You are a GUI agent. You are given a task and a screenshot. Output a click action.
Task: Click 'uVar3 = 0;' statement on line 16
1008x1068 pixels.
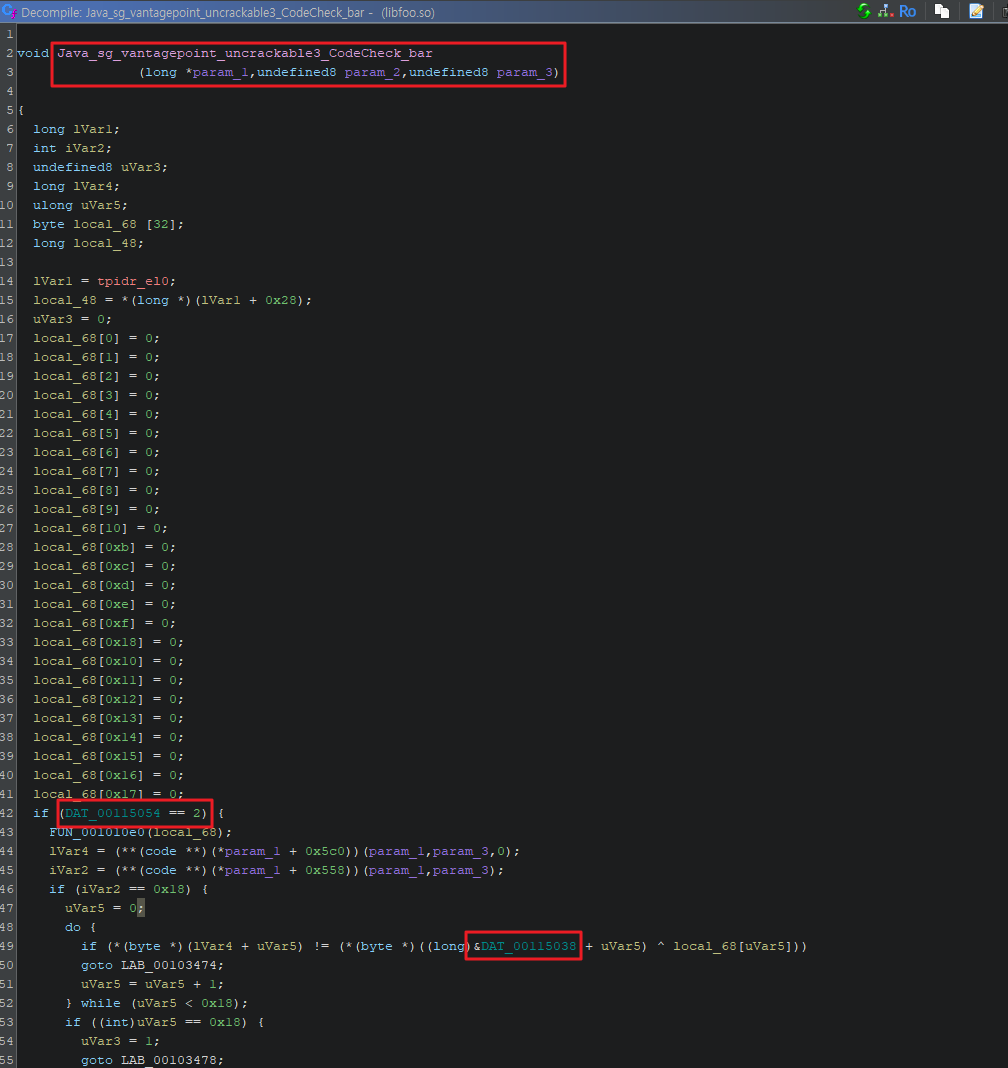point(72,319)
